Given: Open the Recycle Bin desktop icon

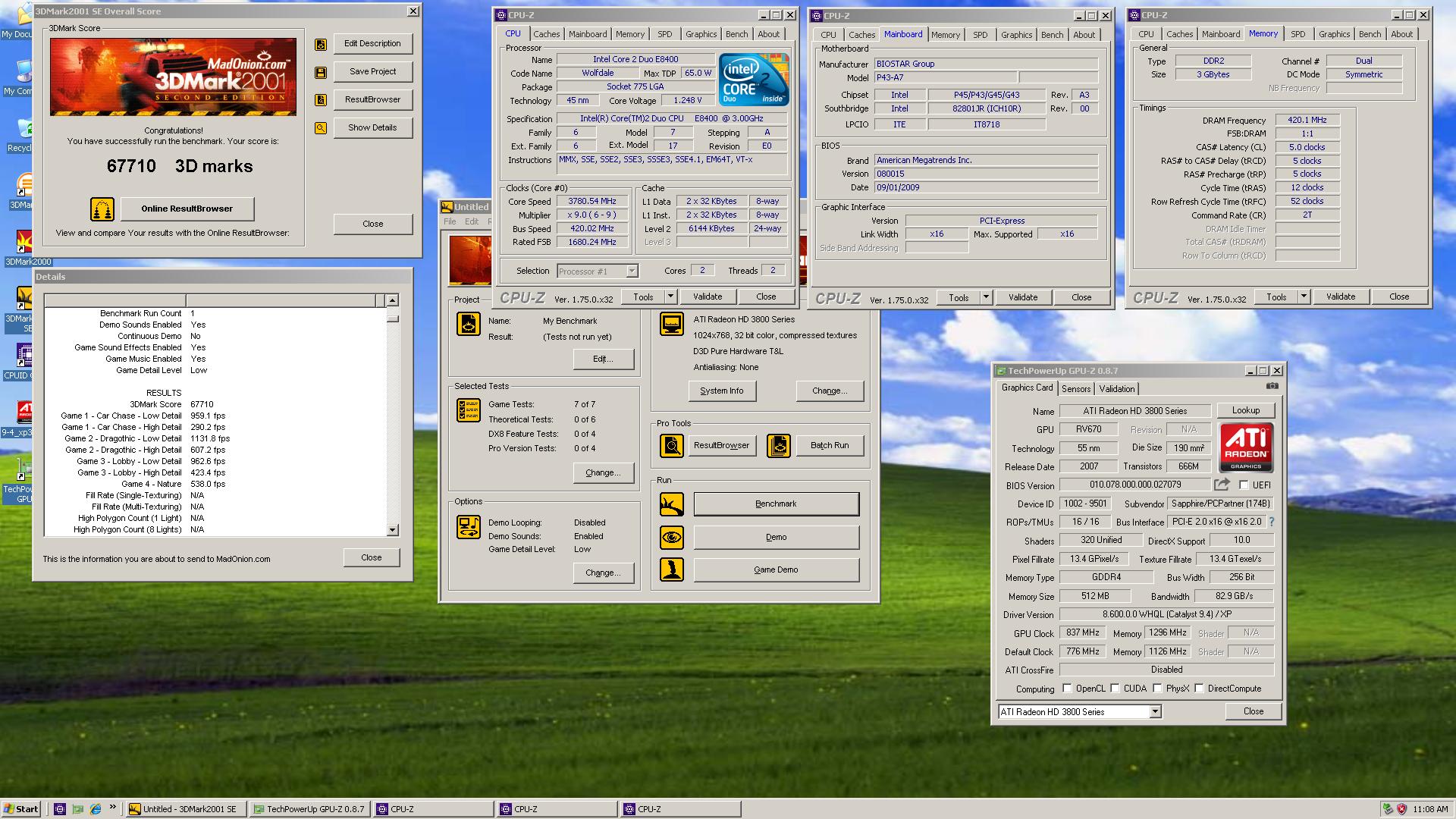Looking at the screenshot, I should [21, 136].
